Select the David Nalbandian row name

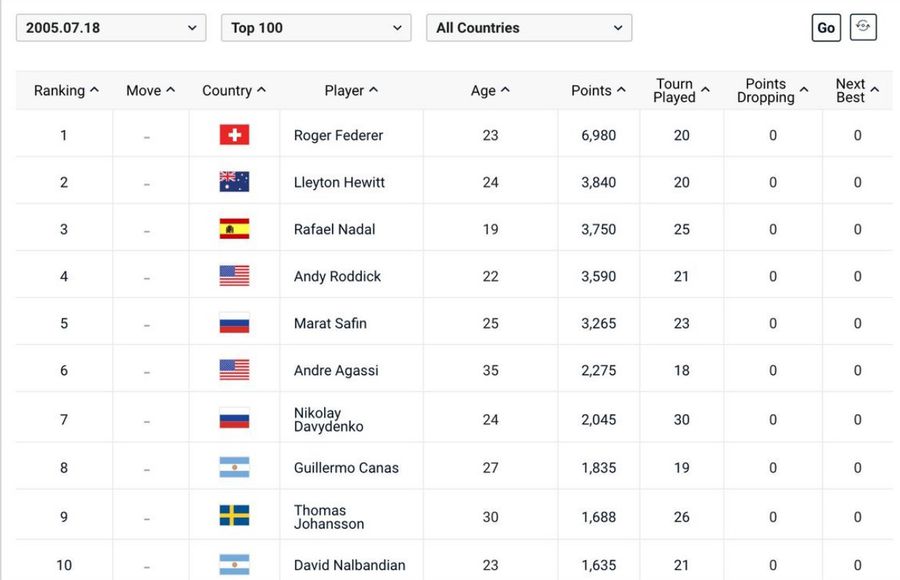[349, 565]
